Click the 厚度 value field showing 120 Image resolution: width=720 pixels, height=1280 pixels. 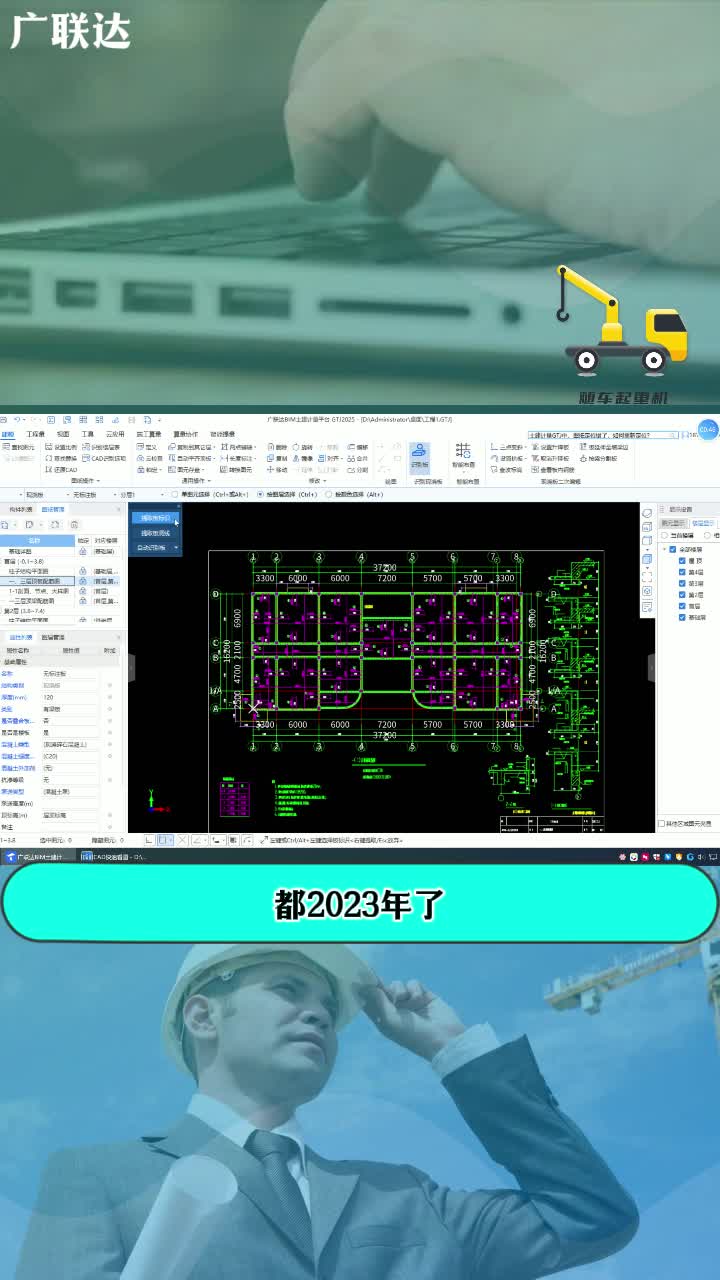tap(70, 697)
